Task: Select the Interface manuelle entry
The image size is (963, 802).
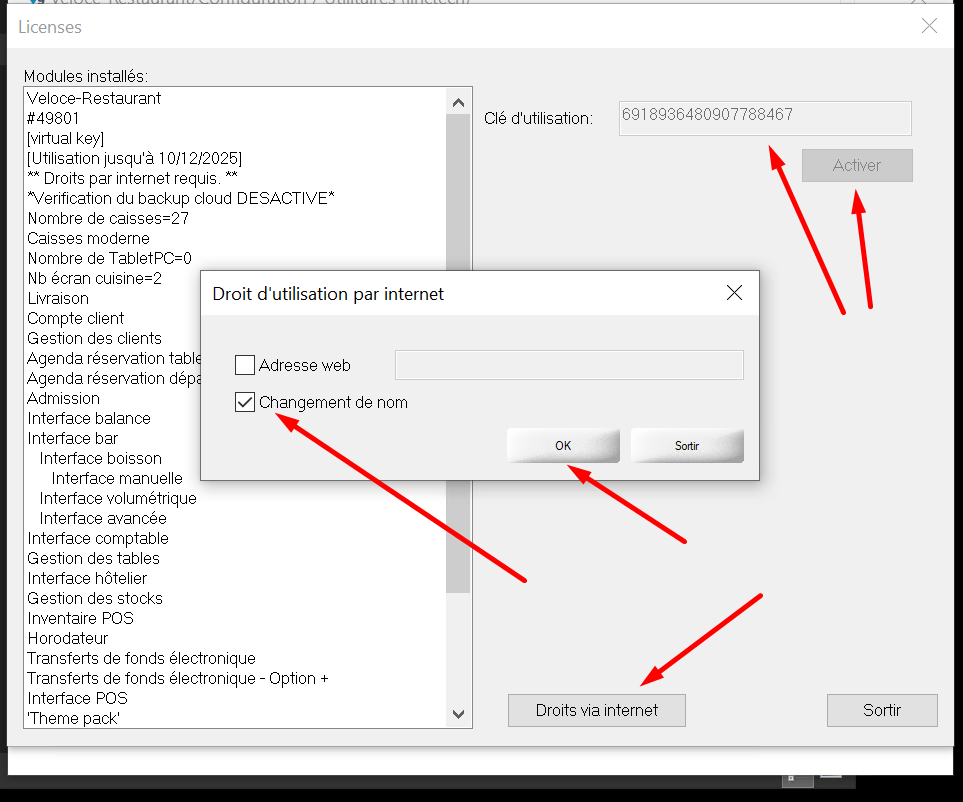Action: 117,478
